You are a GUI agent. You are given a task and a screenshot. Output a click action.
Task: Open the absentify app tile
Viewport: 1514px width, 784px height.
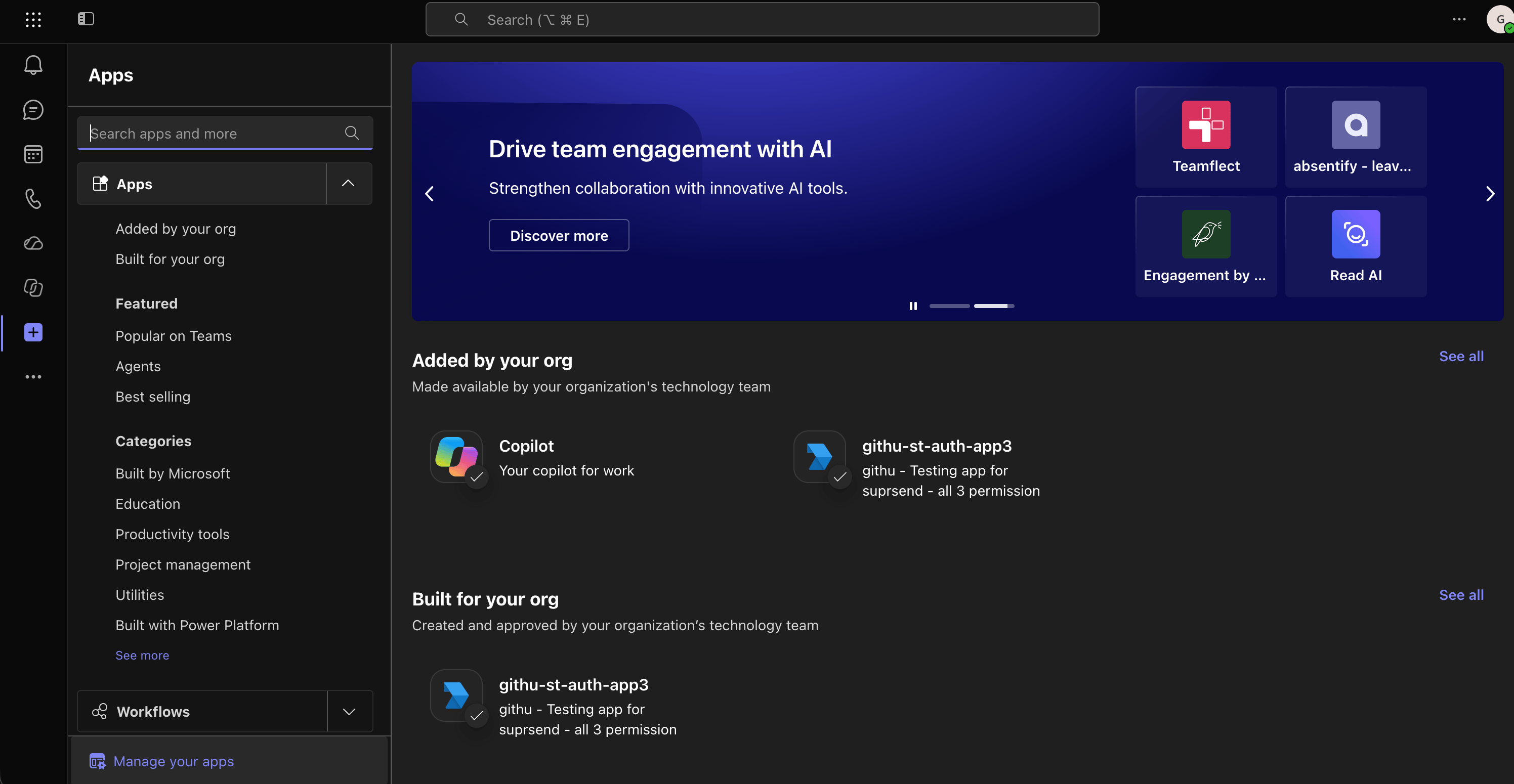pos(1356,137)
